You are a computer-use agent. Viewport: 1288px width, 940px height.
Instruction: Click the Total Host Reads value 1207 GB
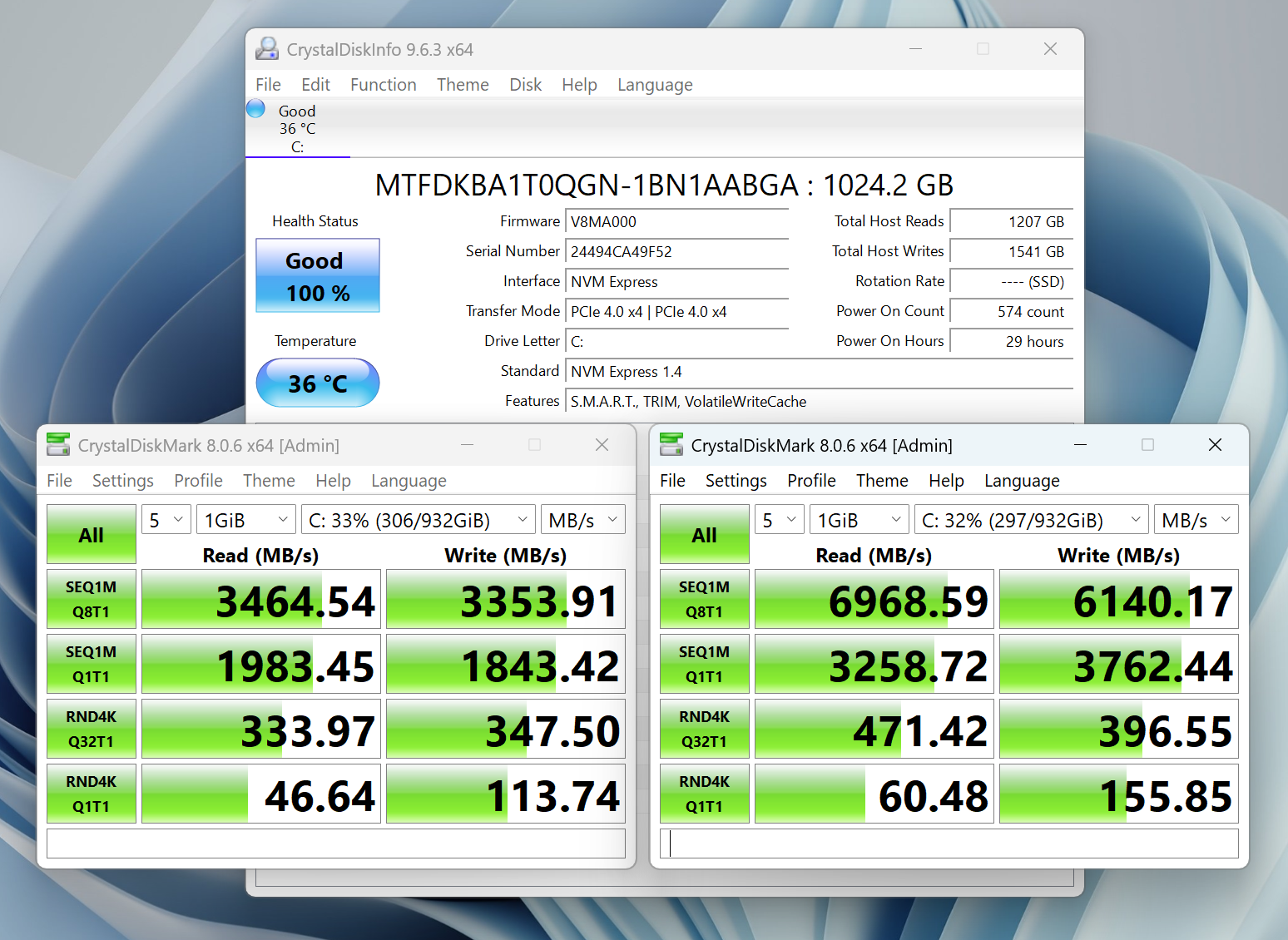(x=1011, y=221)
